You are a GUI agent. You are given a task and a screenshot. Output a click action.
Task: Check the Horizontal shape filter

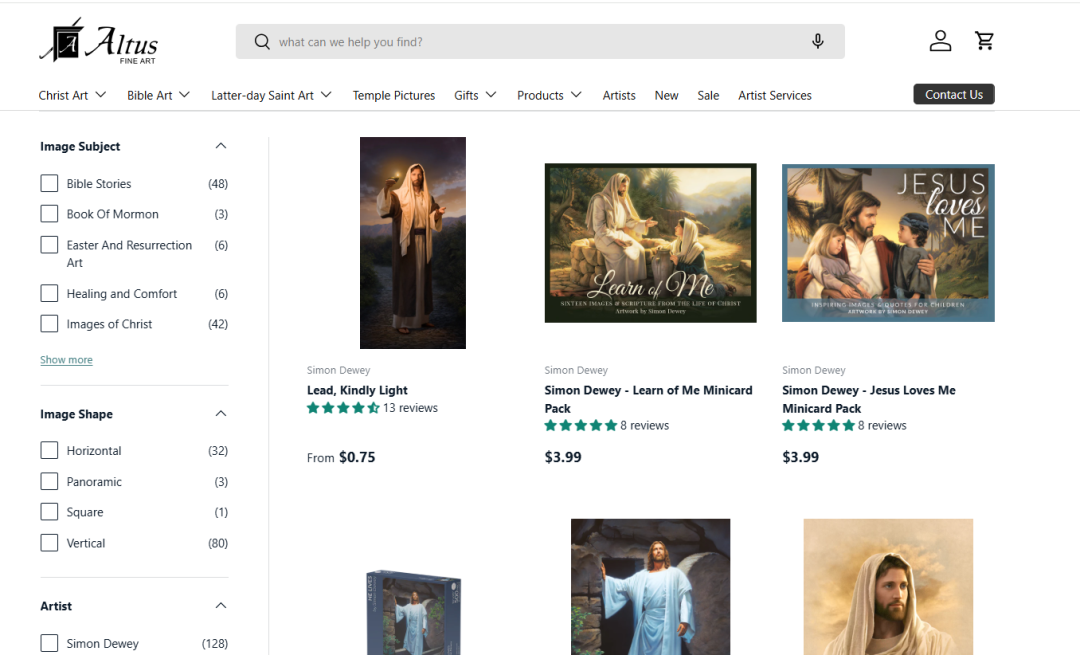coord(49,450)
